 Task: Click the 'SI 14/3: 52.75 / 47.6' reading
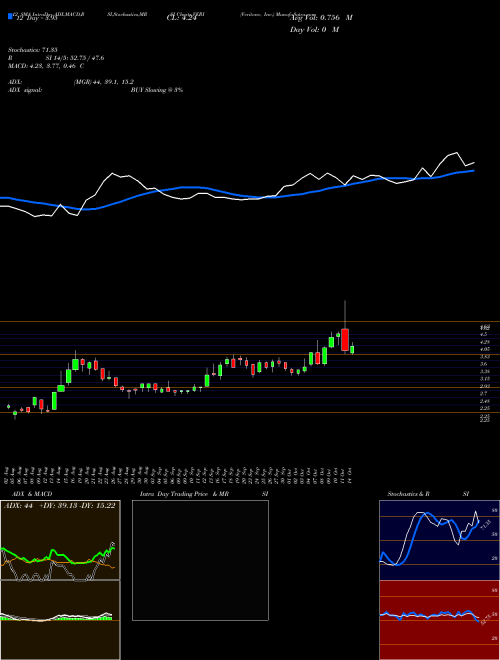75,58
